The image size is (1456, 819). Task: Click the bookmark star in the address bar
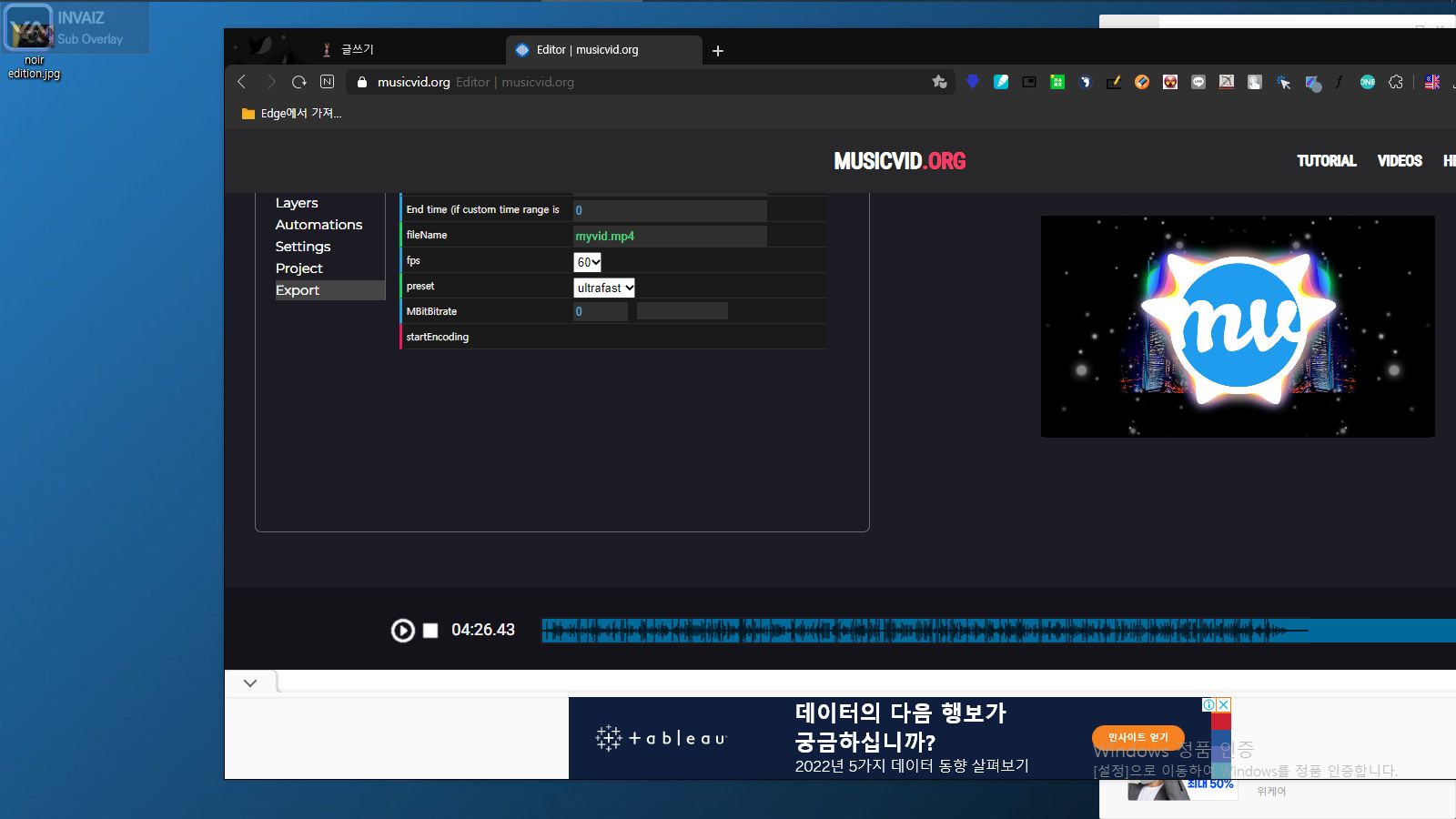[939, 82]
